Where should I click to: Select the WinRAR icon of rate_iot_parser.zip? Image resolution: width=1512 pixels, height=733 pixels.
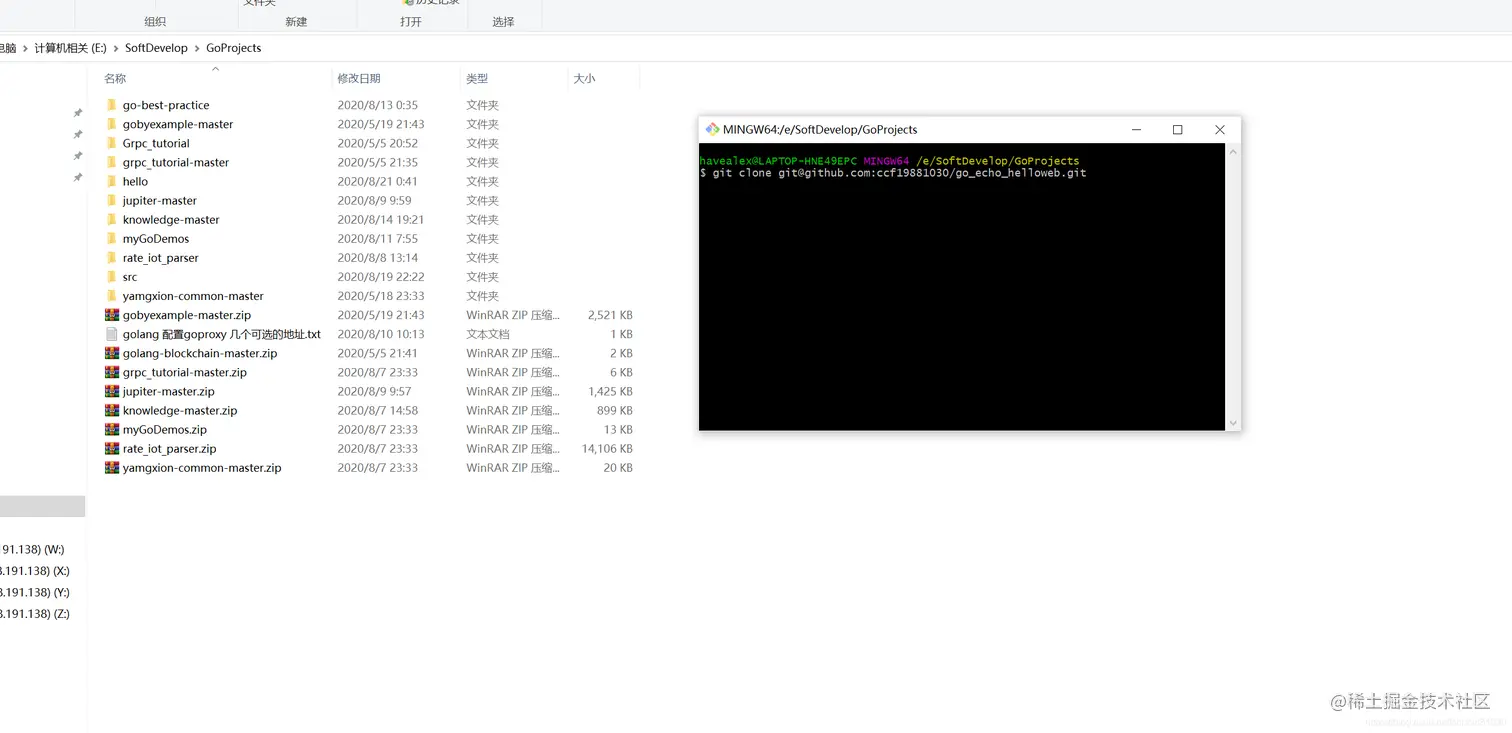pyautogui.click(x=111, y=448)
